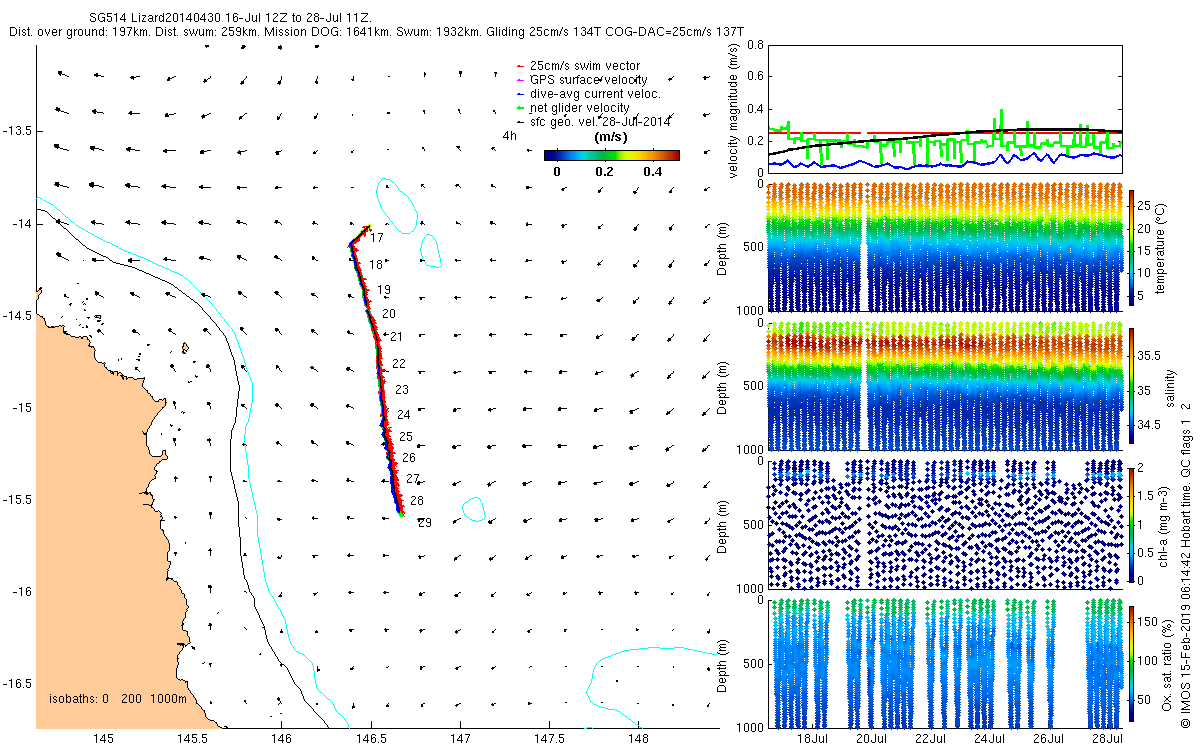Click track day marker label 18
The height and width of the screenshot is (750, 1200).
pyautogui.click(x=376, y=265)
